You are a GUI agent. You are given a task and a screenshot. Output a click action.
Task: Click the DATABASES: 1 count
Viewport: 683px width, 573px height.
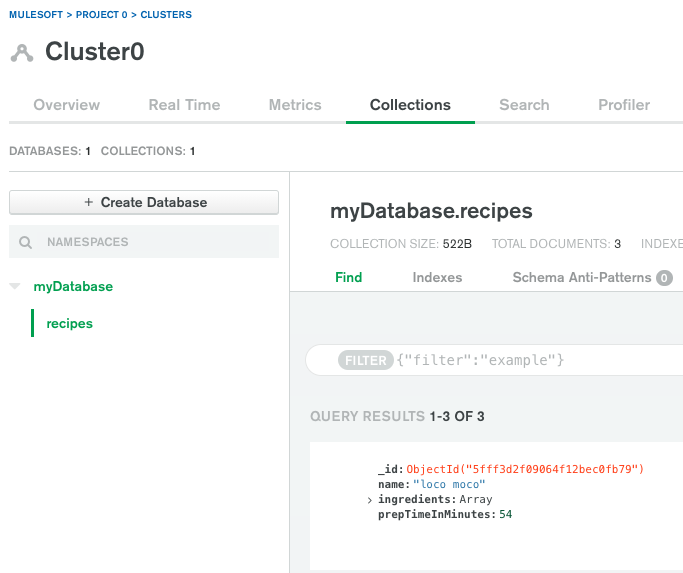(x=50, y=151)
